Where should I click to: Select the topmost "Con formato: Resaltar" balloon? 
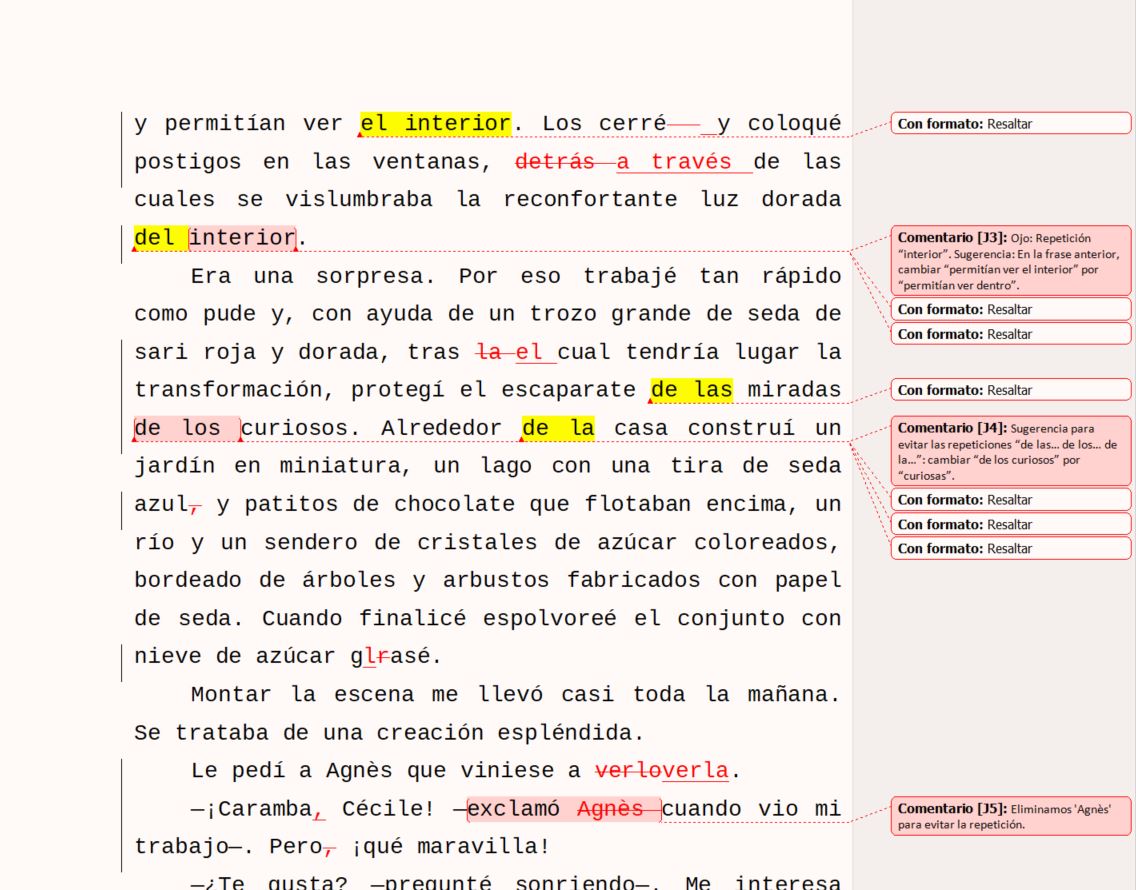click(1010, 124)
